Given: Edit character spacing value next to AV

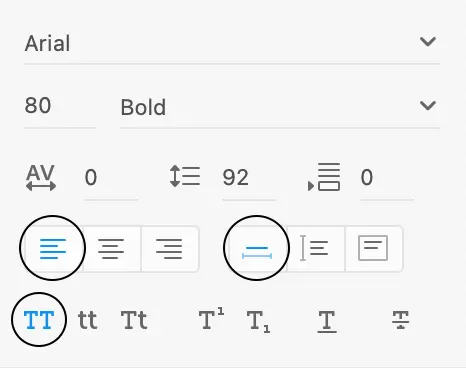Looking at the screenshot, I should pos(111,178).
